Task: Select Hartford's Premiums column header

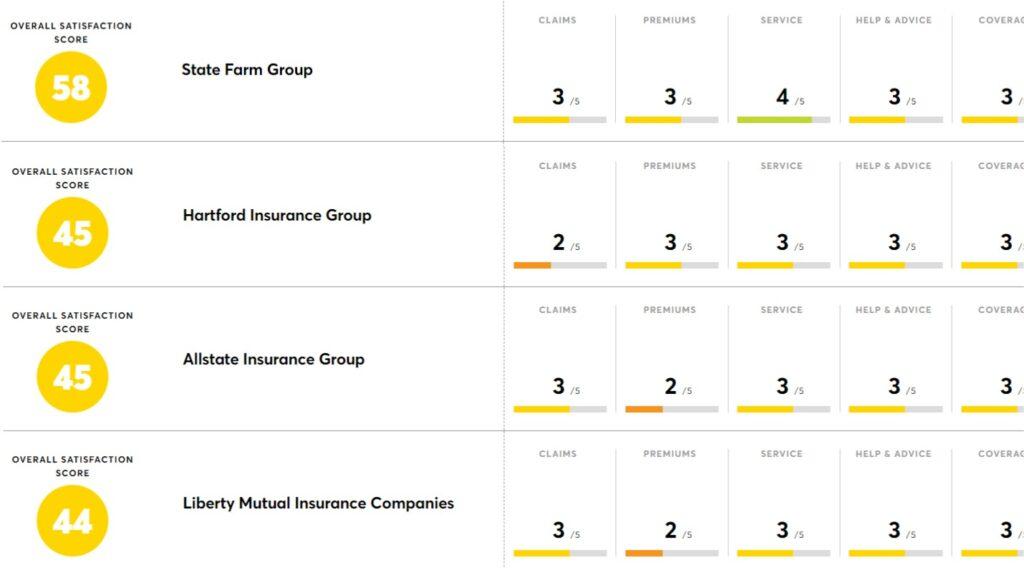Action: (x=669, y=166)
